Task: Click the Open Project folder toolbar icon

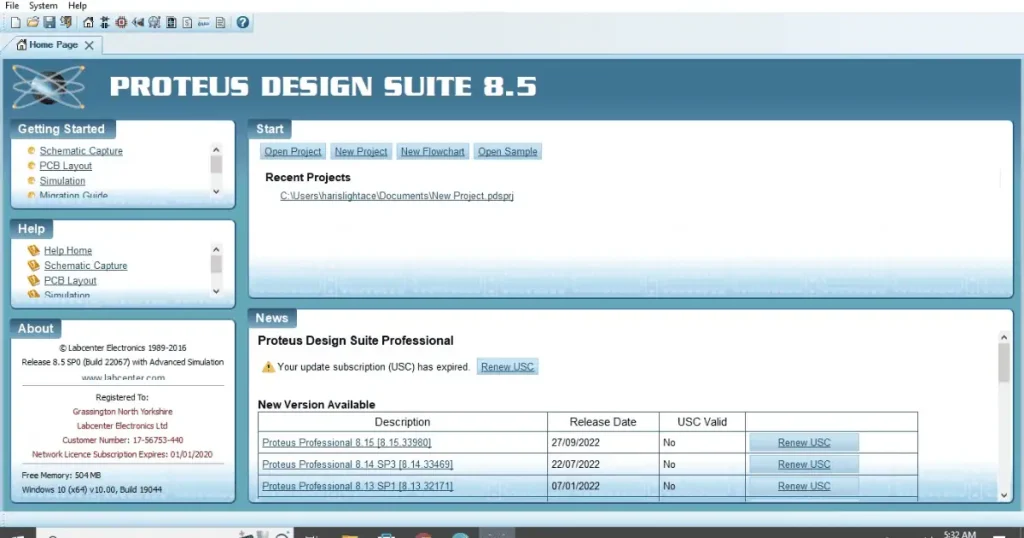Action: click(x=33, y=22)
